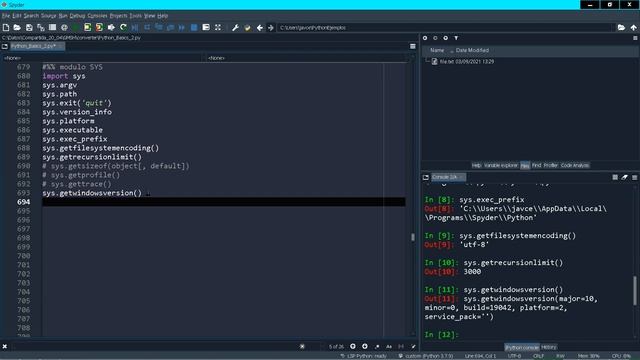
Task: Open the Search menu
Action: point(31,16)
